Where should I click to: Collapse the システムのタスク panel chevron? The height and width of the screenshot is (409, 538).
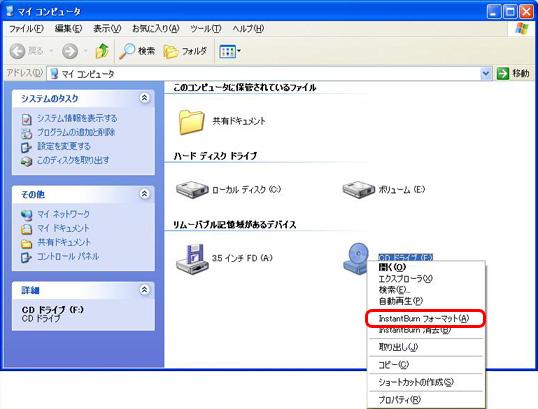144,98
